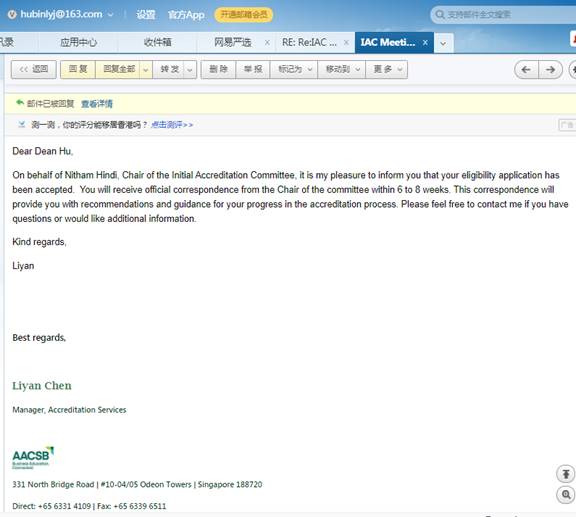Screen dimensions: 576x517
Task: Close the IAC Meeti... tab
Action: [x=425, y=43]
